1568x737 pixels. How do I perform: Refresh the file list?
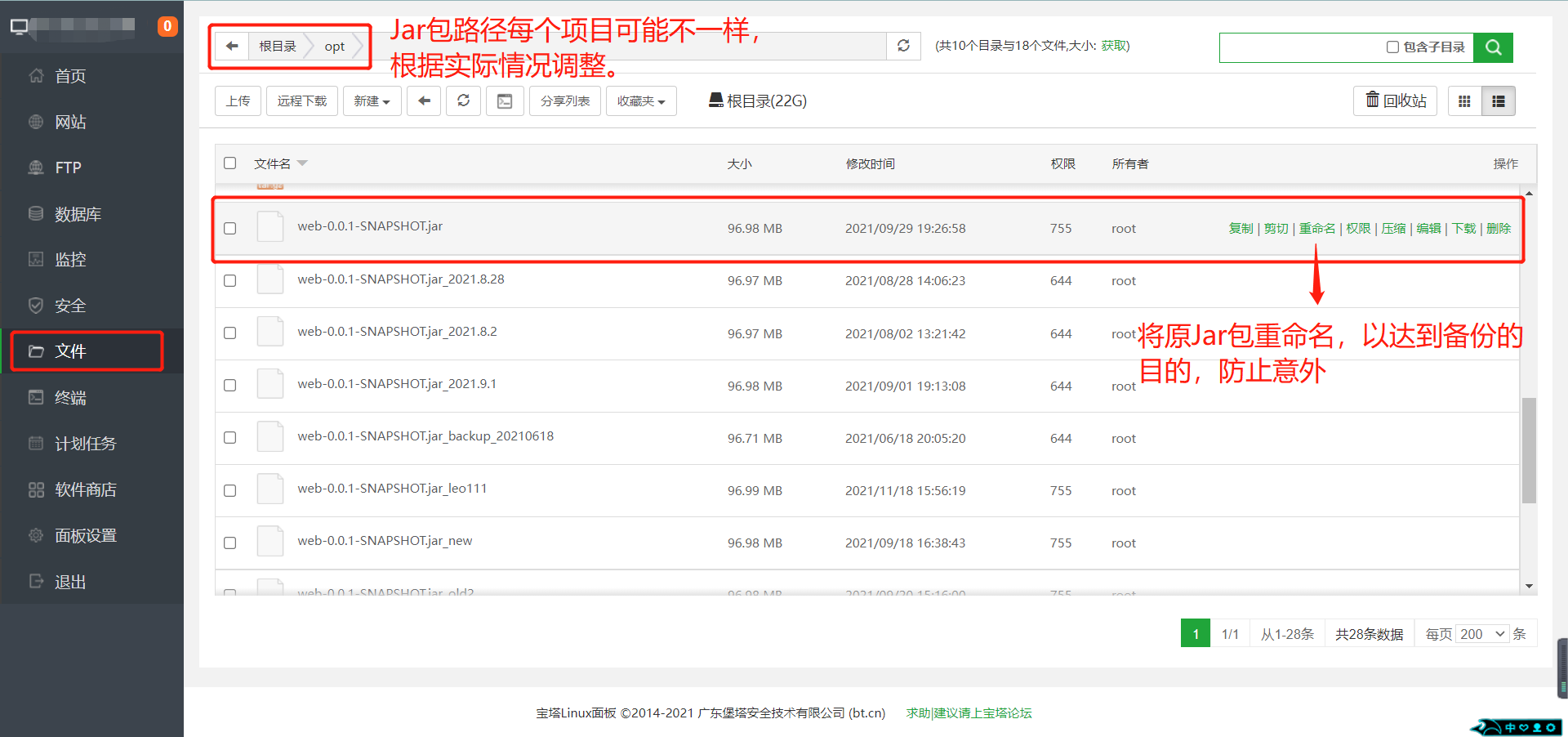click(463, 100)
